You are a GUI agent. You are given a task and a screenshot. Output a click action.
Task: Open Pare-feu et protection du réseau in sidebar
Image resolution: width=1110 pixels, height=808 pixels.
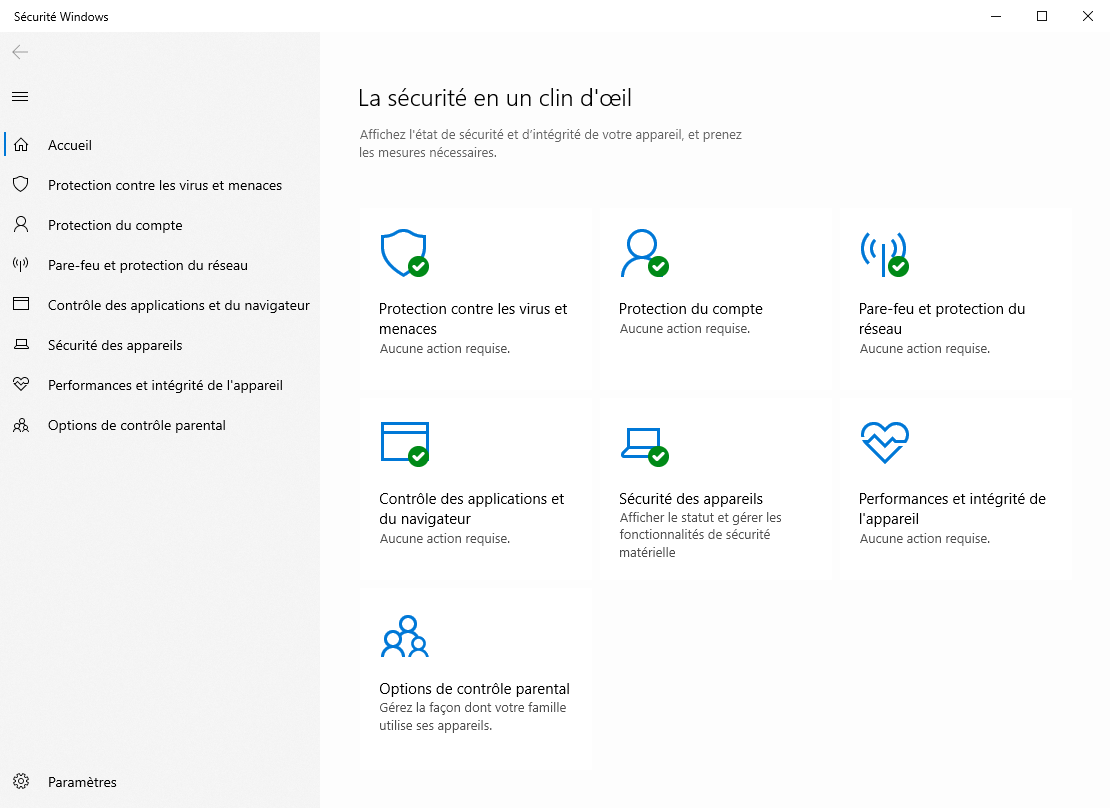pos(160,265)
